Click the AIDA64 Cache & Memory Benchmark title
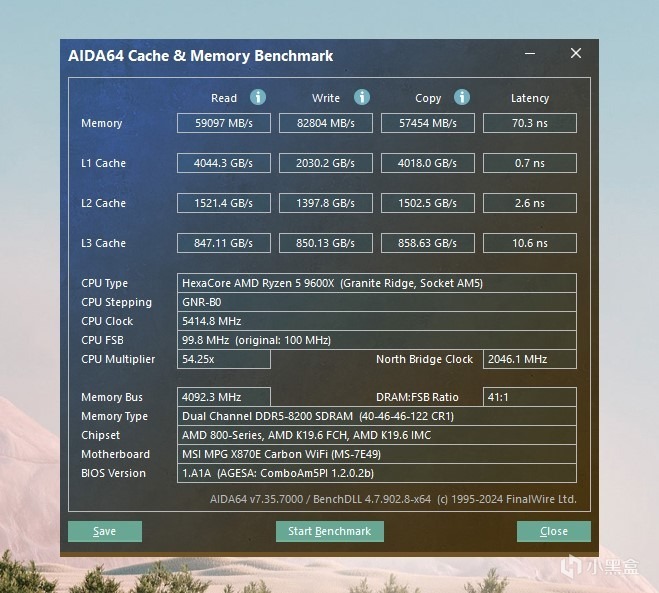The width and height of the screenshot is (659, 593). tap(200, 55)
